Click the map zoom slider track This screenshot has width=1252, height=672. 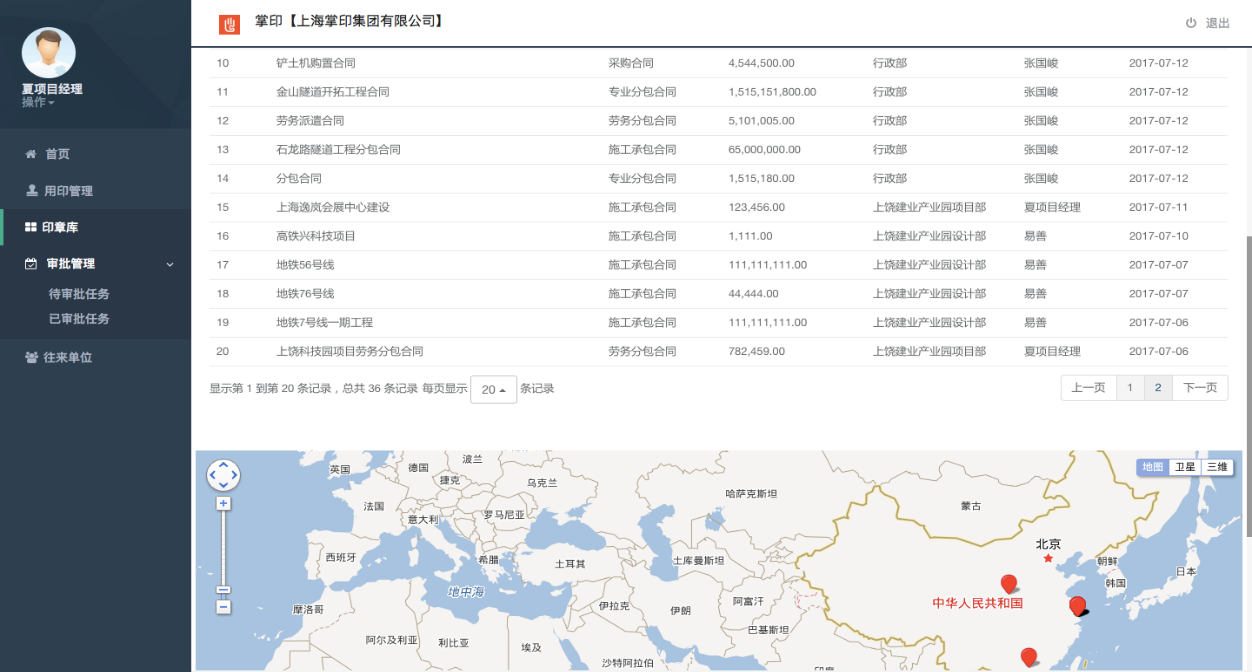(224, 550)
